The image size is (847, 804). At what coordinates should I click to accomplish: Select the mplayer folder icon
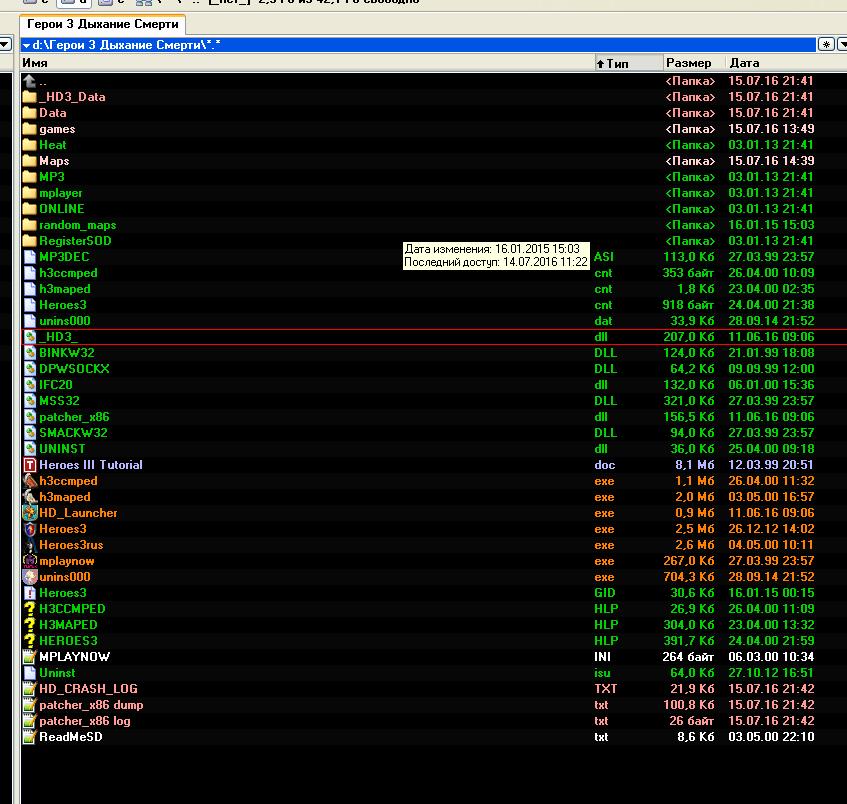click(x=30, y=193)
